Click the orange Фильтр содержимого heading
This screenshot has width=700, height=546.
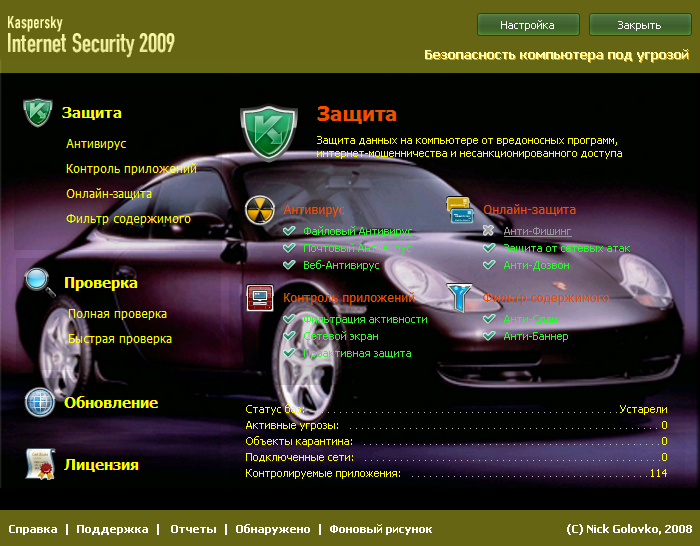546,298
